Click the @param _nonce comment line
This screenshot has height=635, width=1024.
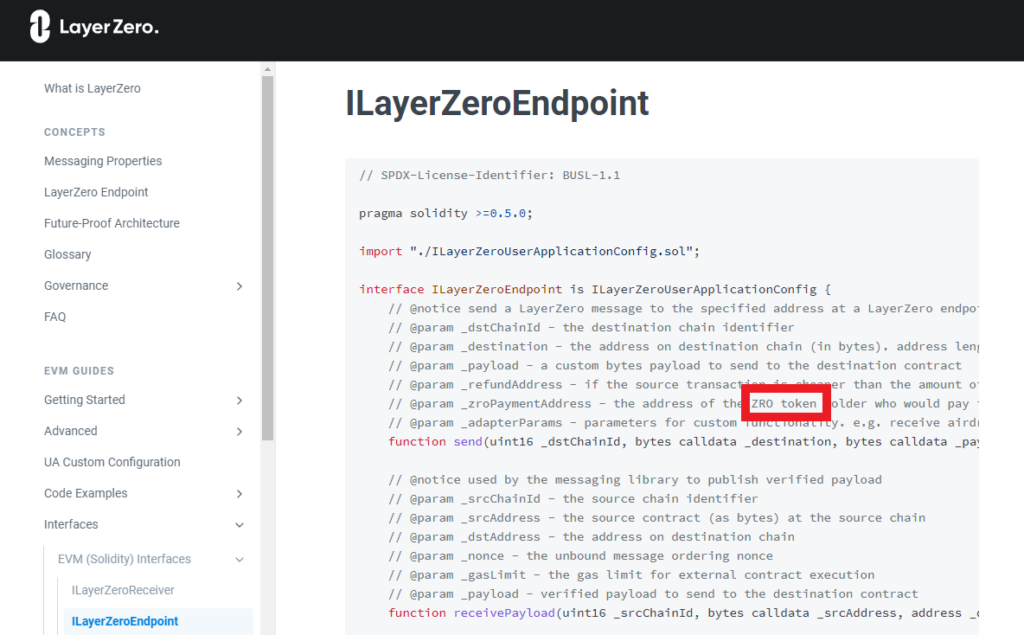click(x=581, y=556)
